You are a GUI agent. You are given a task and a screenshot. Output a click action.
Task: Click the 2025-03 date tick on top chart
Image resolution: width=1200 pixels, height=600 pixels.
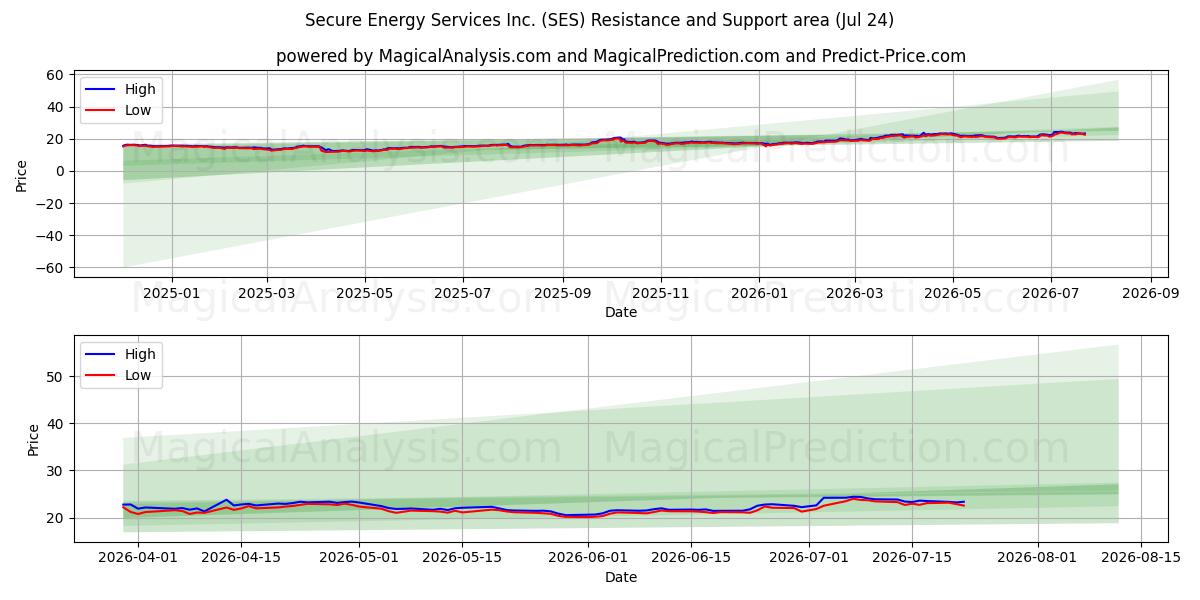point(267,294)
